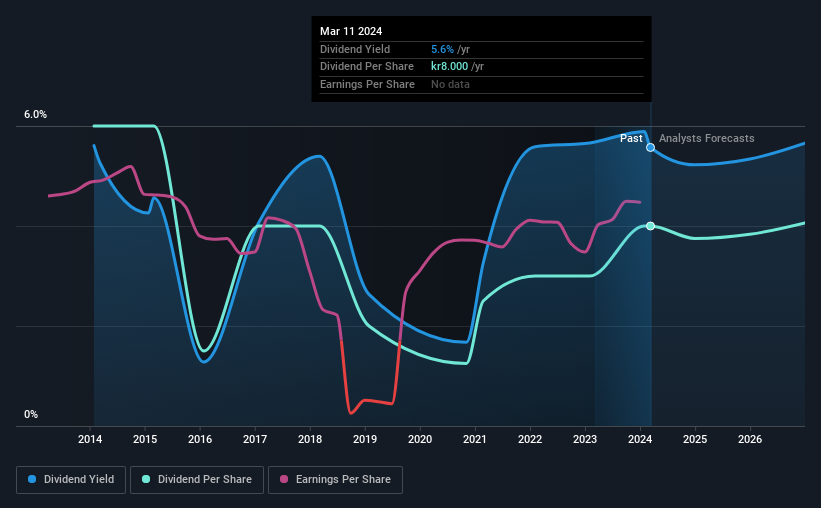Click the 2018 x-axis label
Image resolution: width=821 pixels, height=508 pixels.
click(310, 439)
